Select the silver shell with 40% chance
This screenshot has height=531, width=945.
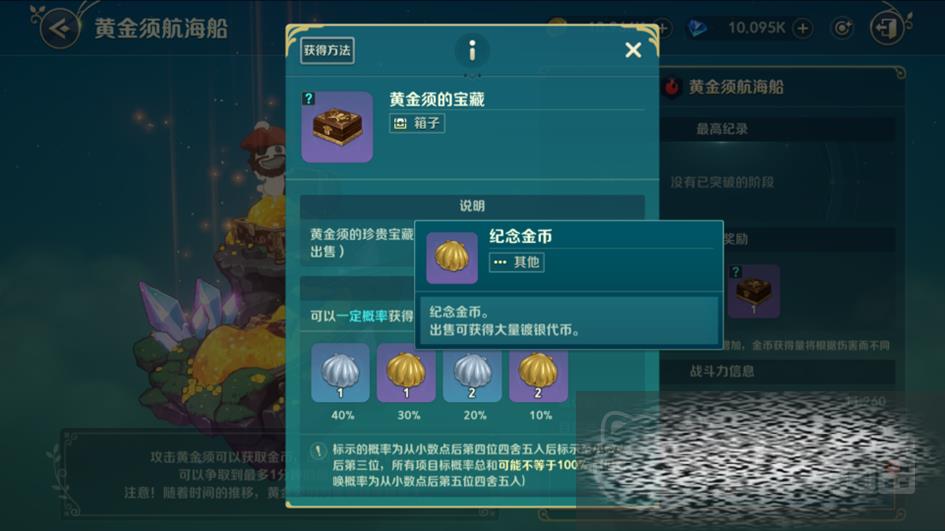341,373
